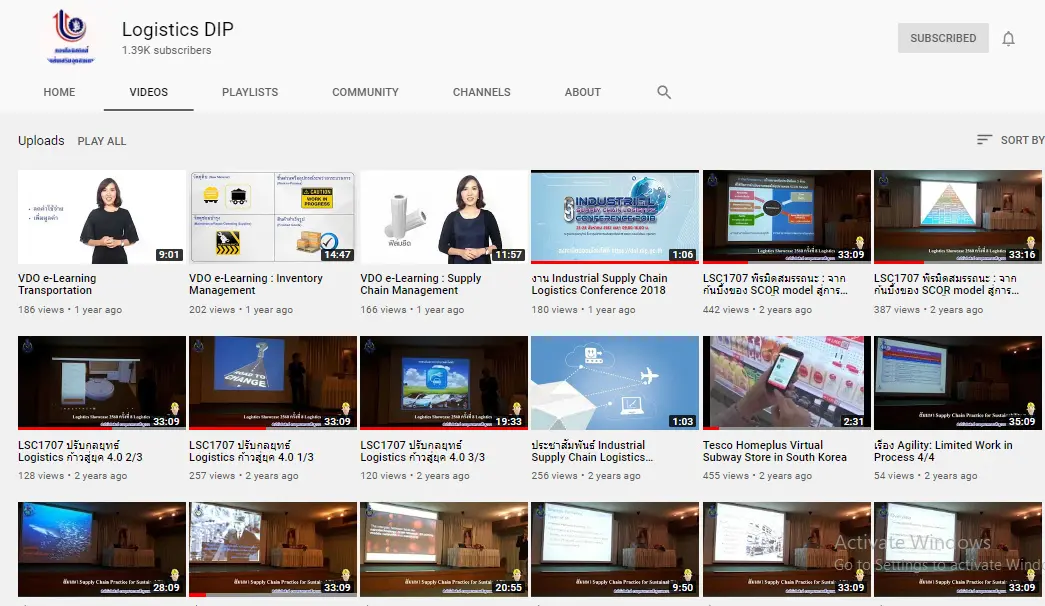Toggle the notification bell for this channel
Viewport: 1045px width, 606px height.
tap(1009, 38)
